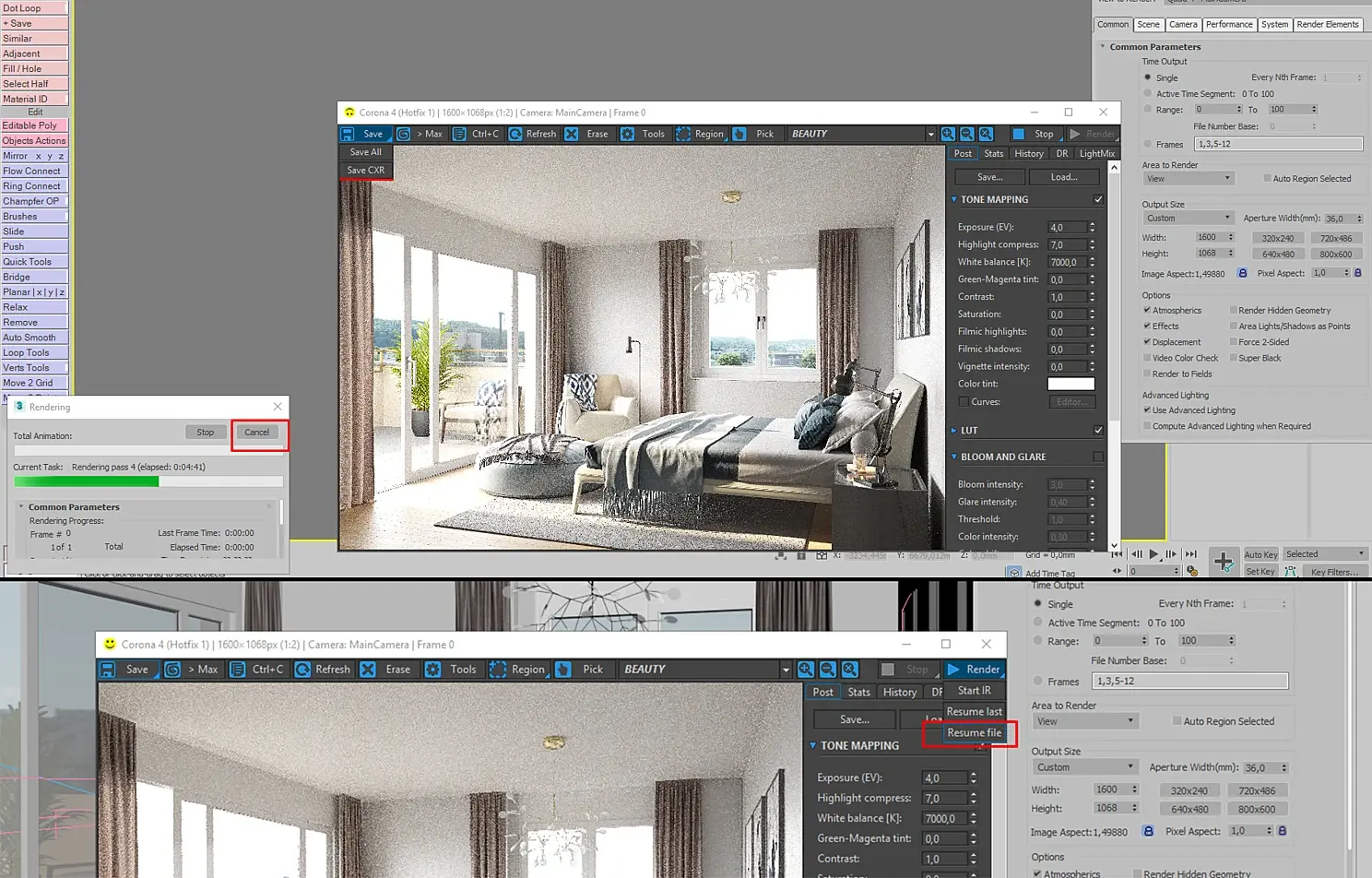Enable the BLOOM AND GLARE checkbox
The image size is (1372, 878).
point(1098,457)
